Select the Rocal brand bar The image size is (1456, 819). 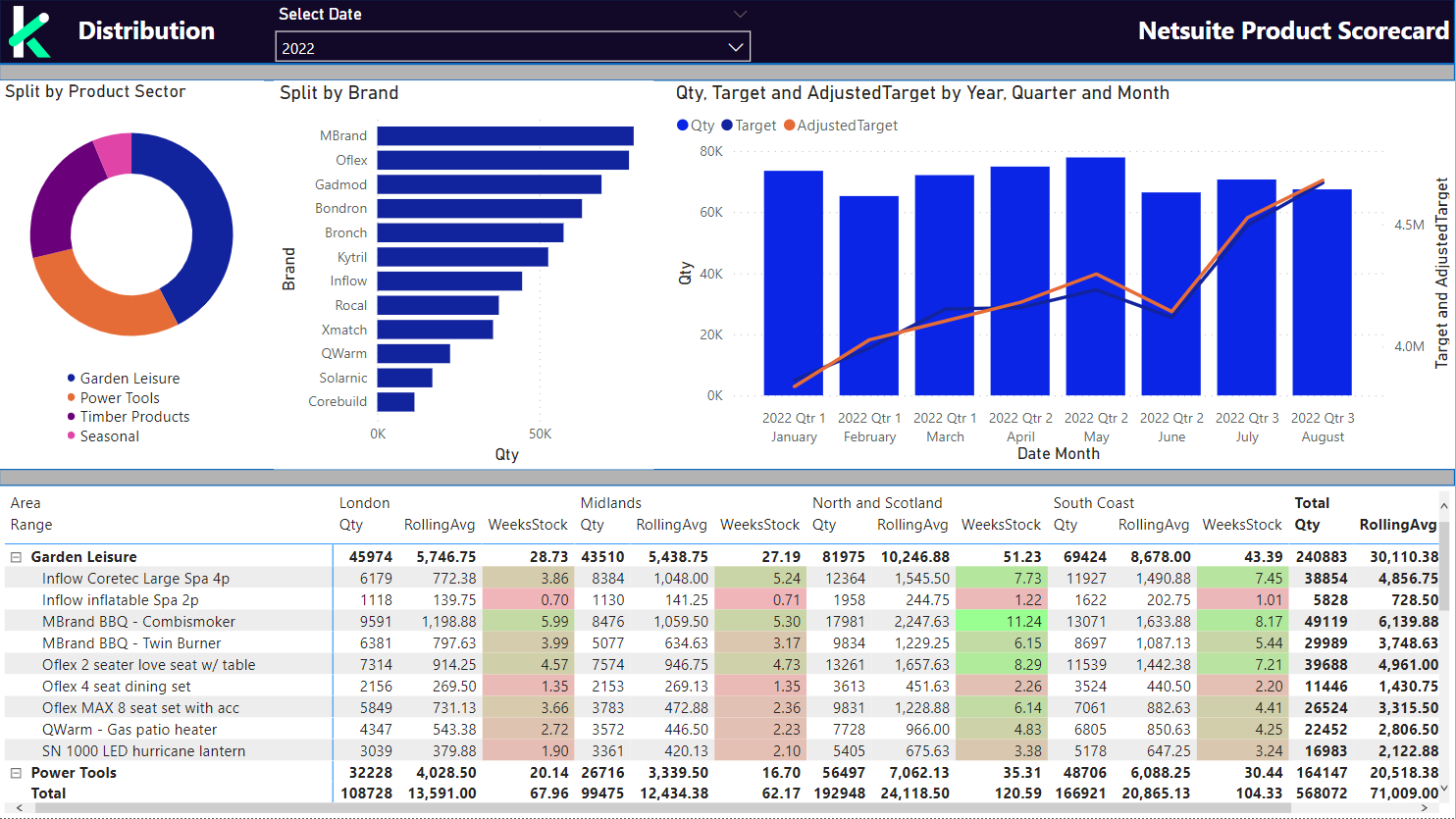[x=439, y=305]
